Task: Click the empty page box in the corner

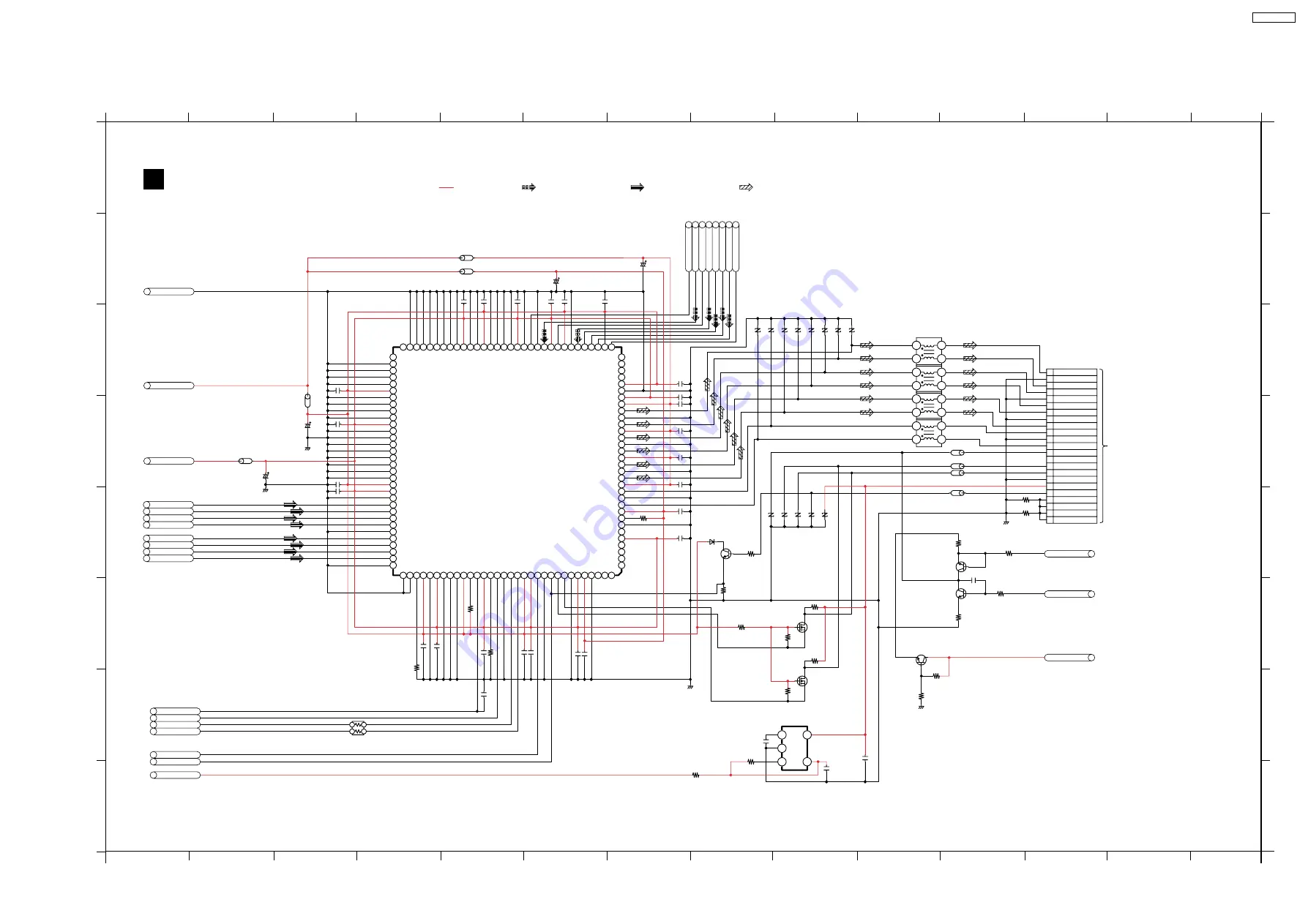Action: pyautogui.click(x=1274, y=18)
